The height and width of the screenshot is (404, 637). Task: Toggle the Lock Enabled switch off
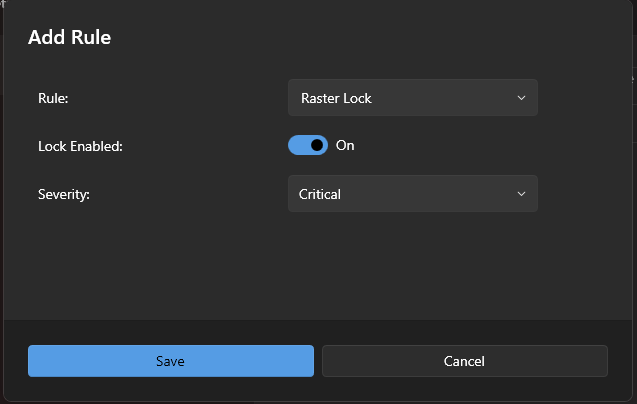(x=308, y=145)
